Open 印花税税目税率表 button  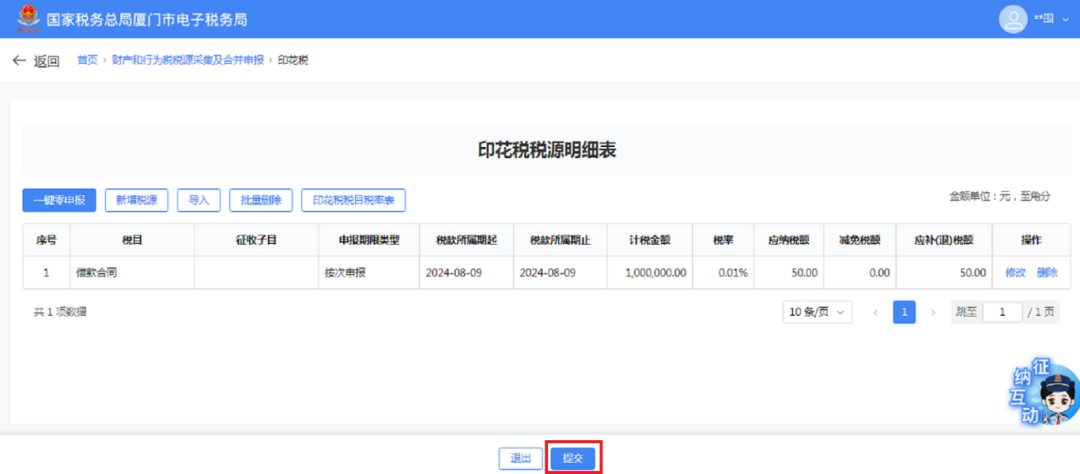coord(353,200)
